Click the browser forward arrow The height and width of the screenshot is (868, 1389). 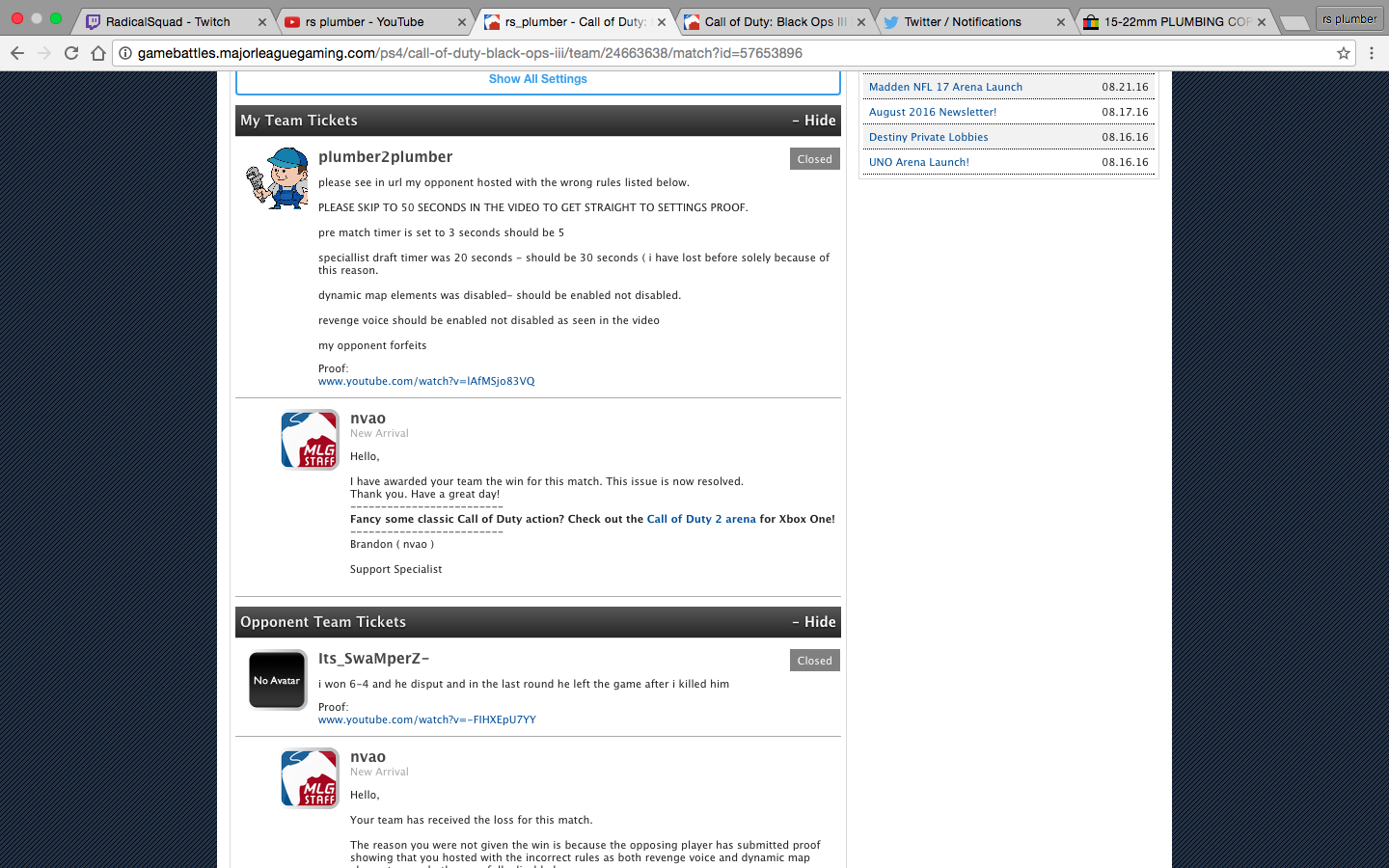coord(44,53)
